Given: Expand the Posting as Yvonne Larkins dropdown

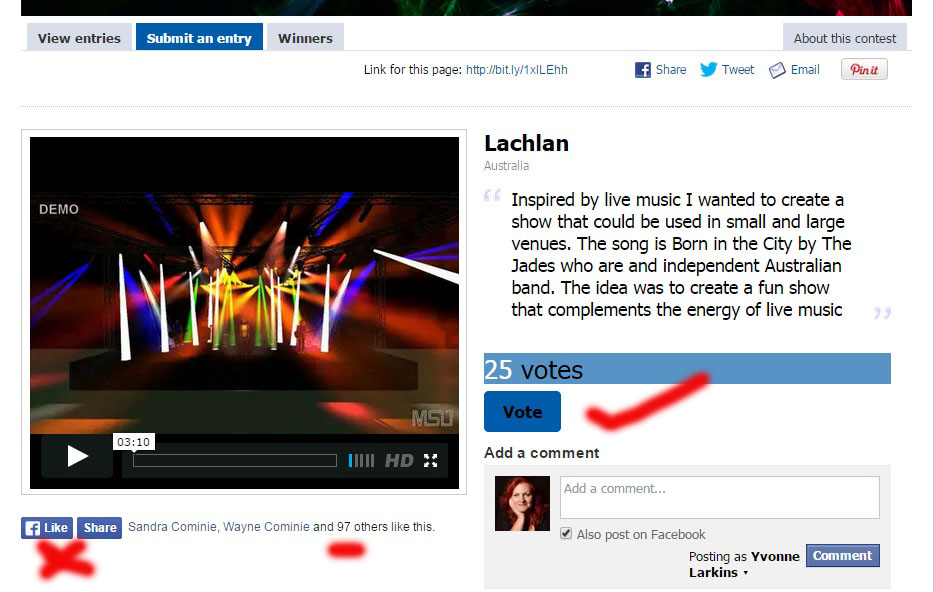Looking at the screenshot, I should click(x=745, y=573).
